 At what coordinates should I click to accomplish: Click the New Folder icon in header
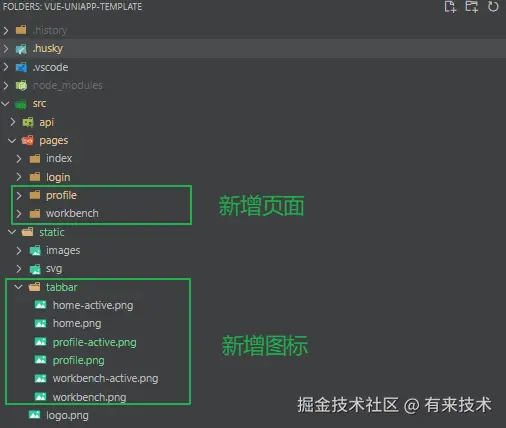pos(472,7)
